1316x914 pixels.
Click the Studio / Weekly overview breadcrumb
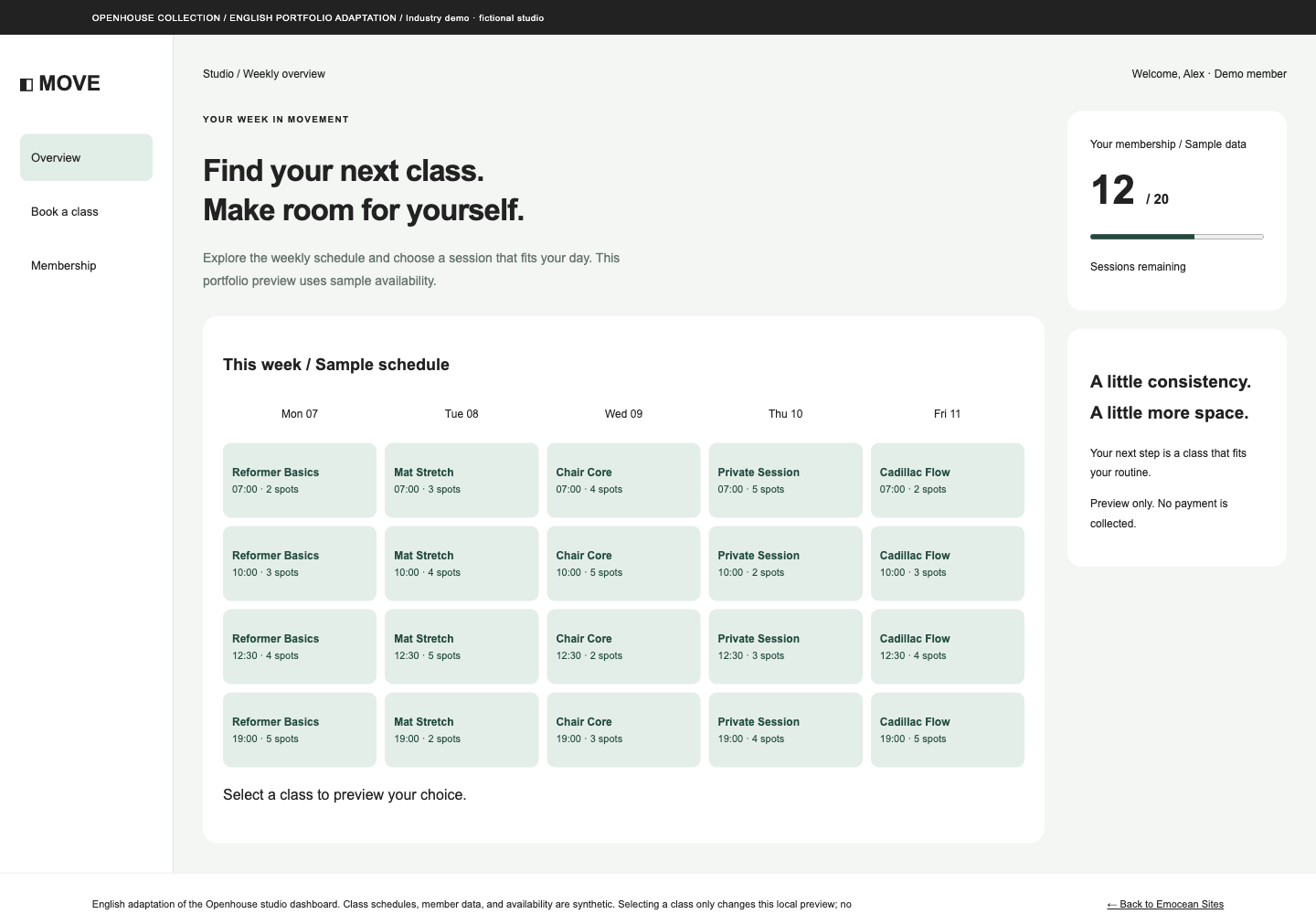pyautogui.click(x=264, y=74)
